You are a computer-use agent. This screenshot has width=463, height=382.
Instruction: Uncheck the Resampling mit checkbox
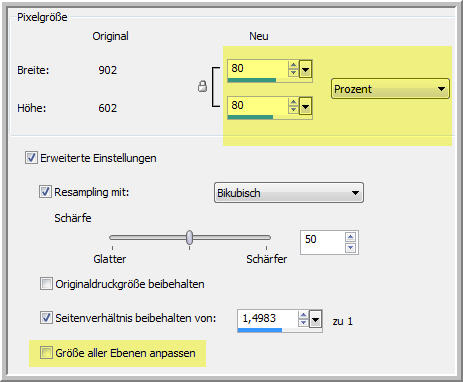coord(45,192)
